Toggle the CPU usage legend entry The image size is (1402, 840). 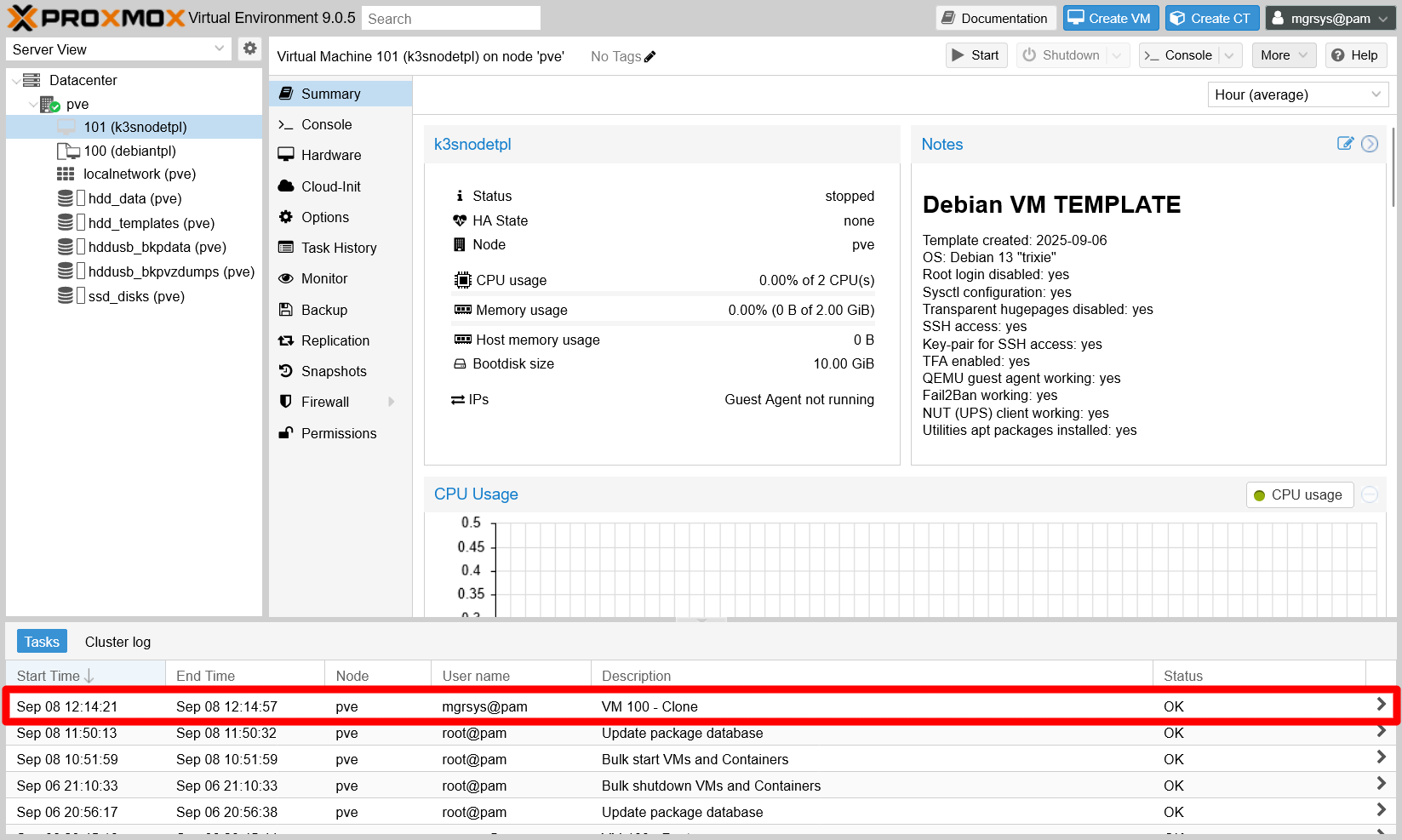point(1299,494)
